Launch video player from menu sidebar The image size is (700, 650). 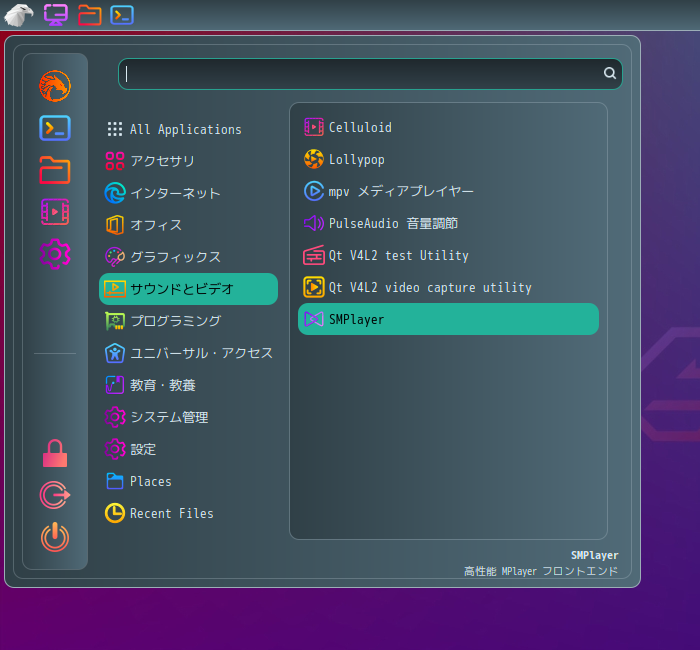pos(55,212)
